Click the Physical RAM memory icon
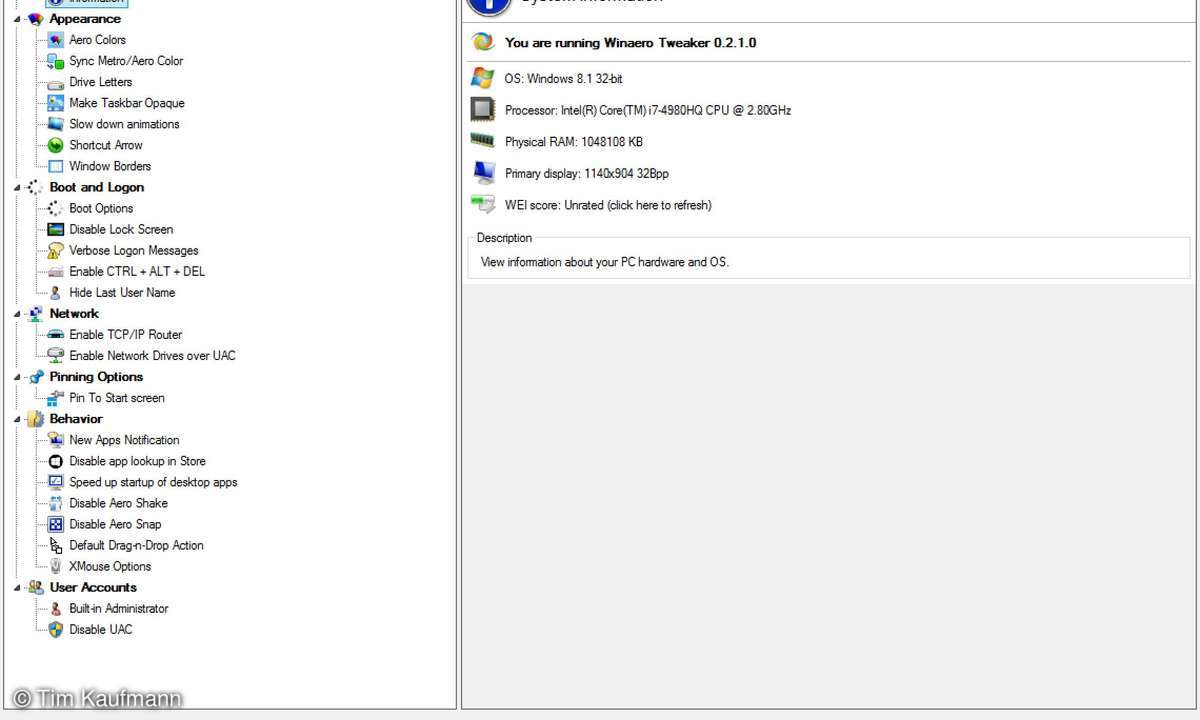Viewport: 1200px width, 720px height. click(x=483, y=141)
